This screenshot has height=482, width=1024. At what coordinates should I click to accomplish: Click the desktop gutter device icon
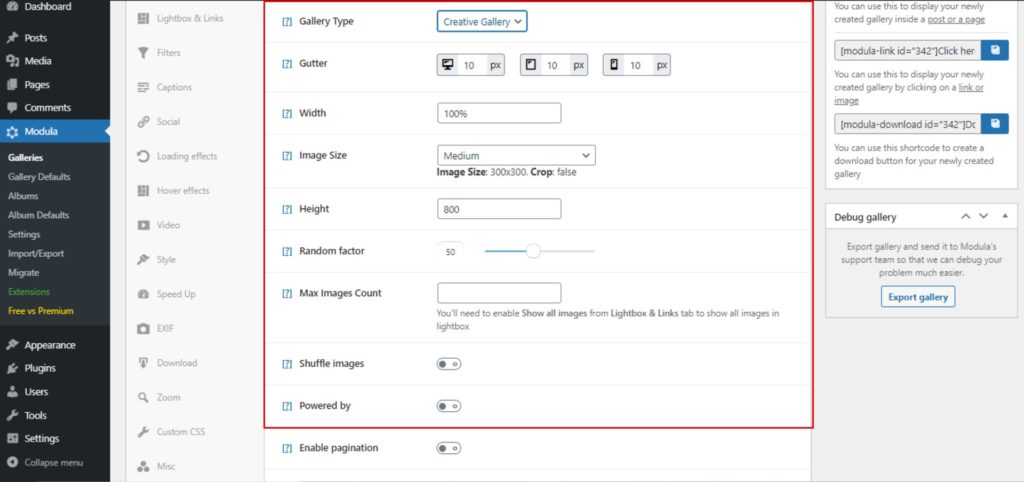point(447,65)
